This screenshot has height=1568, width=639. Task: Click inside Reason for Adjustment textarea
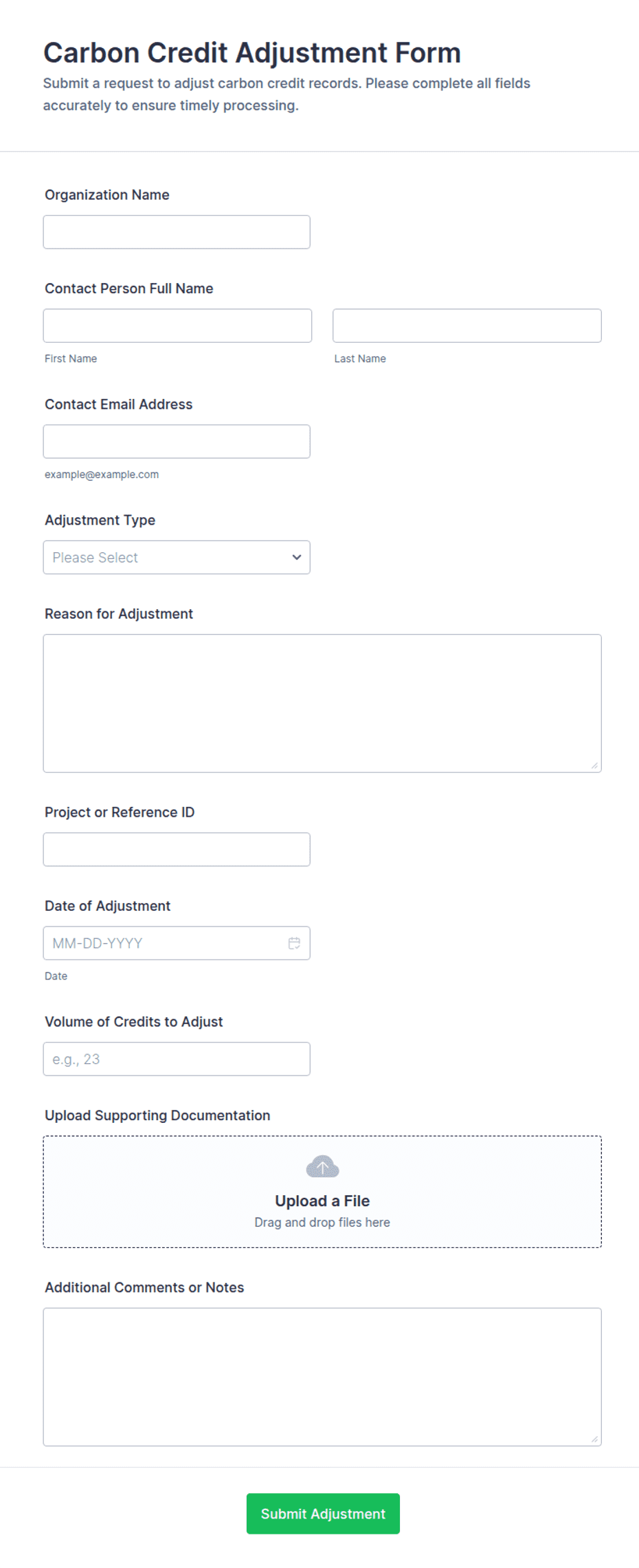point(322,703)
